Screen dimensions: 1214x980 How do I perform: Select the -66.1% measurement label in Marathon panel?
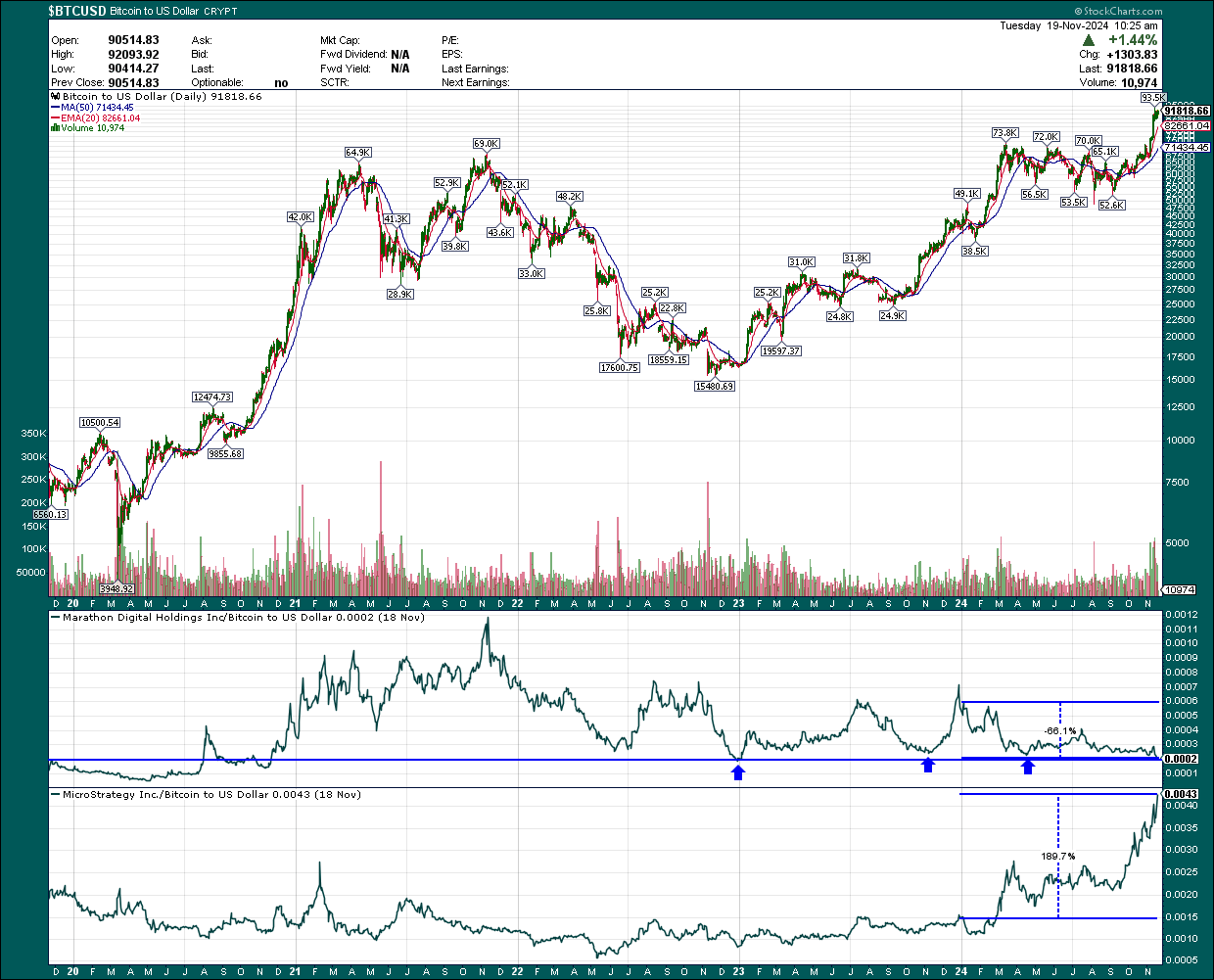click(x=1059, y=729)
